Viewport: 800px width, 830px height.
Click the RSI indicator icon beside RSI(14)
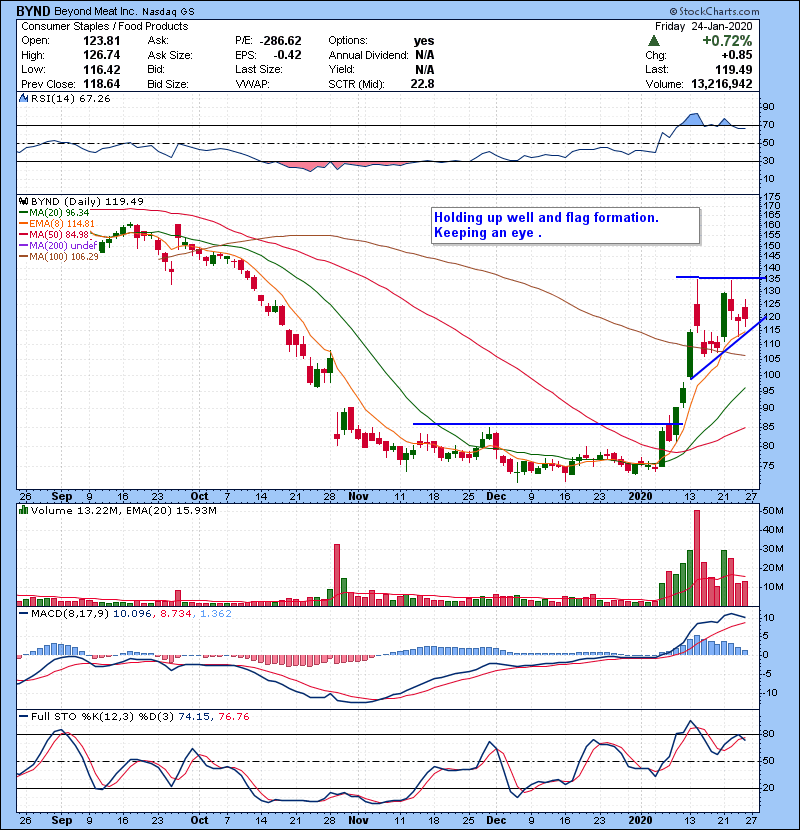[x=23, y=98]
